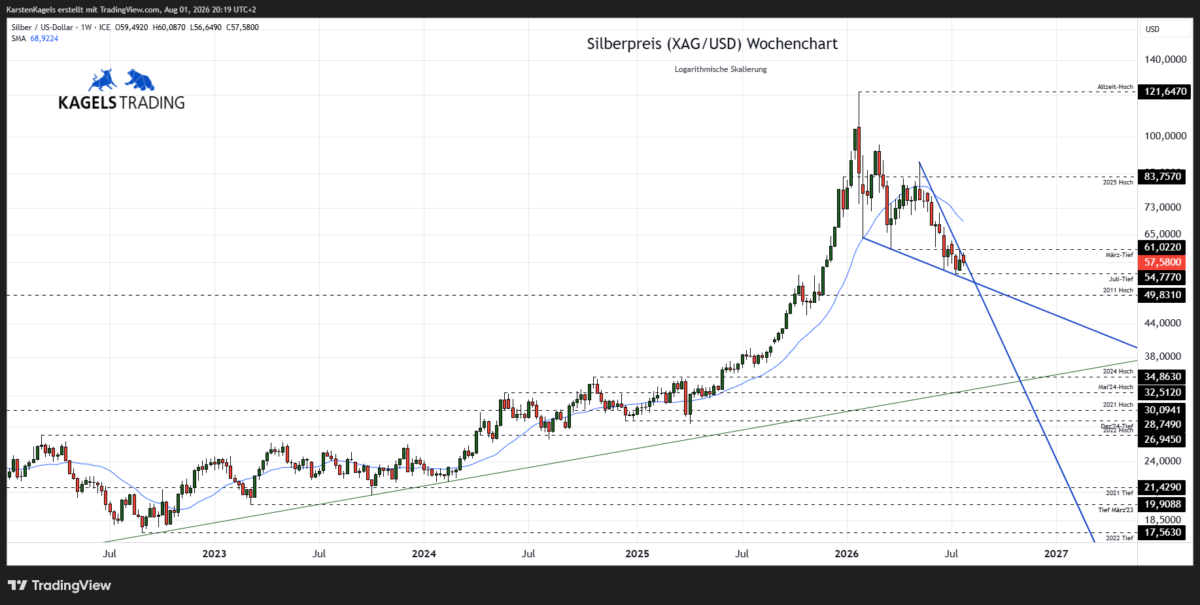Click the 'Mai'24-Hoch' level label
Viewport: 1200px width, 605px height.
[x=1116, y=387]
